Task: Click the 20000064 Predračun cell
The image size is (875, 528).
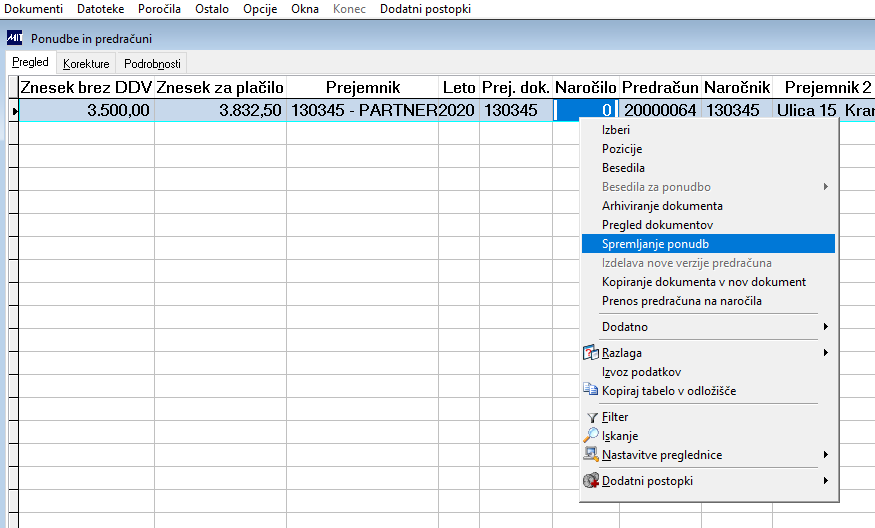Action: [660, 111]
